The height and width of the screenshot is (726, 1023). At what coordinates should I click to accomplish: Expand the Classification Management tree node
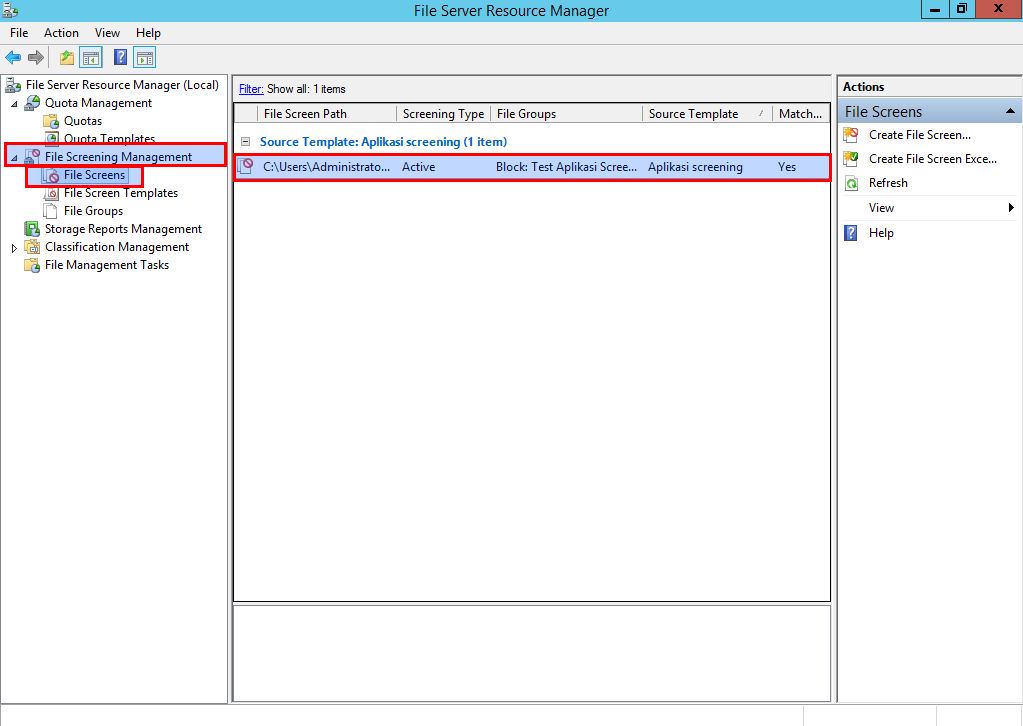click(x=14, y=247)
